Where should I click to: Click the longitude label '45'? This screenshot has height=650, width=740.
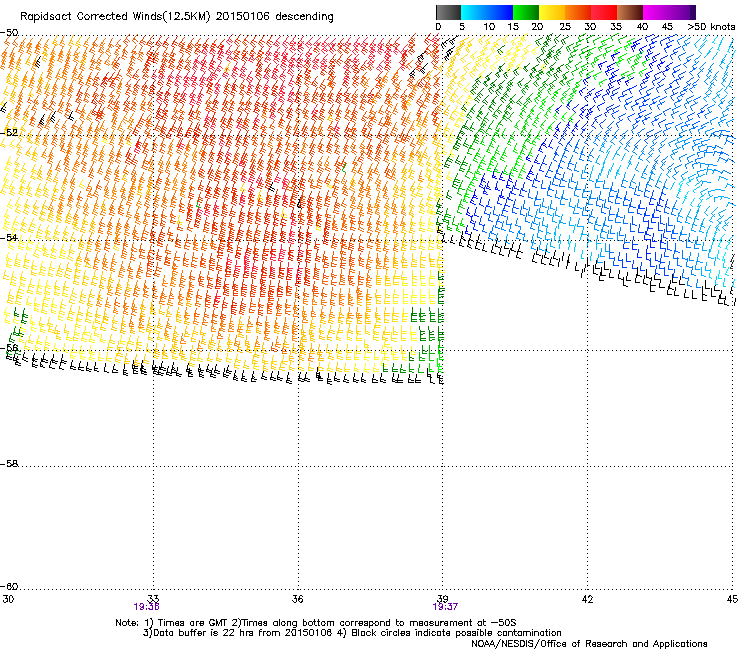(x=732, y=599)
